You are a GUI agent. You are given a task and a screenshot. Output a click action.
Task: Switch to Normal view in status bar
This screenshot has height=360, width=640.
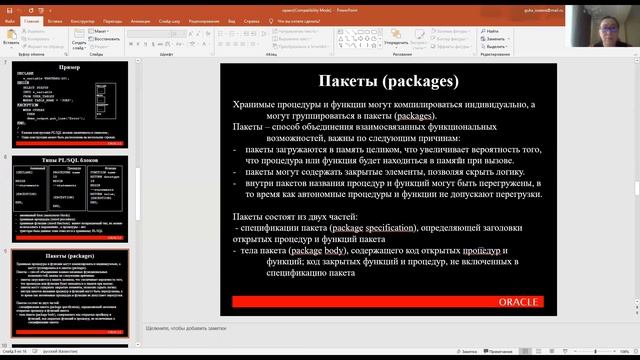coord(525,351)
